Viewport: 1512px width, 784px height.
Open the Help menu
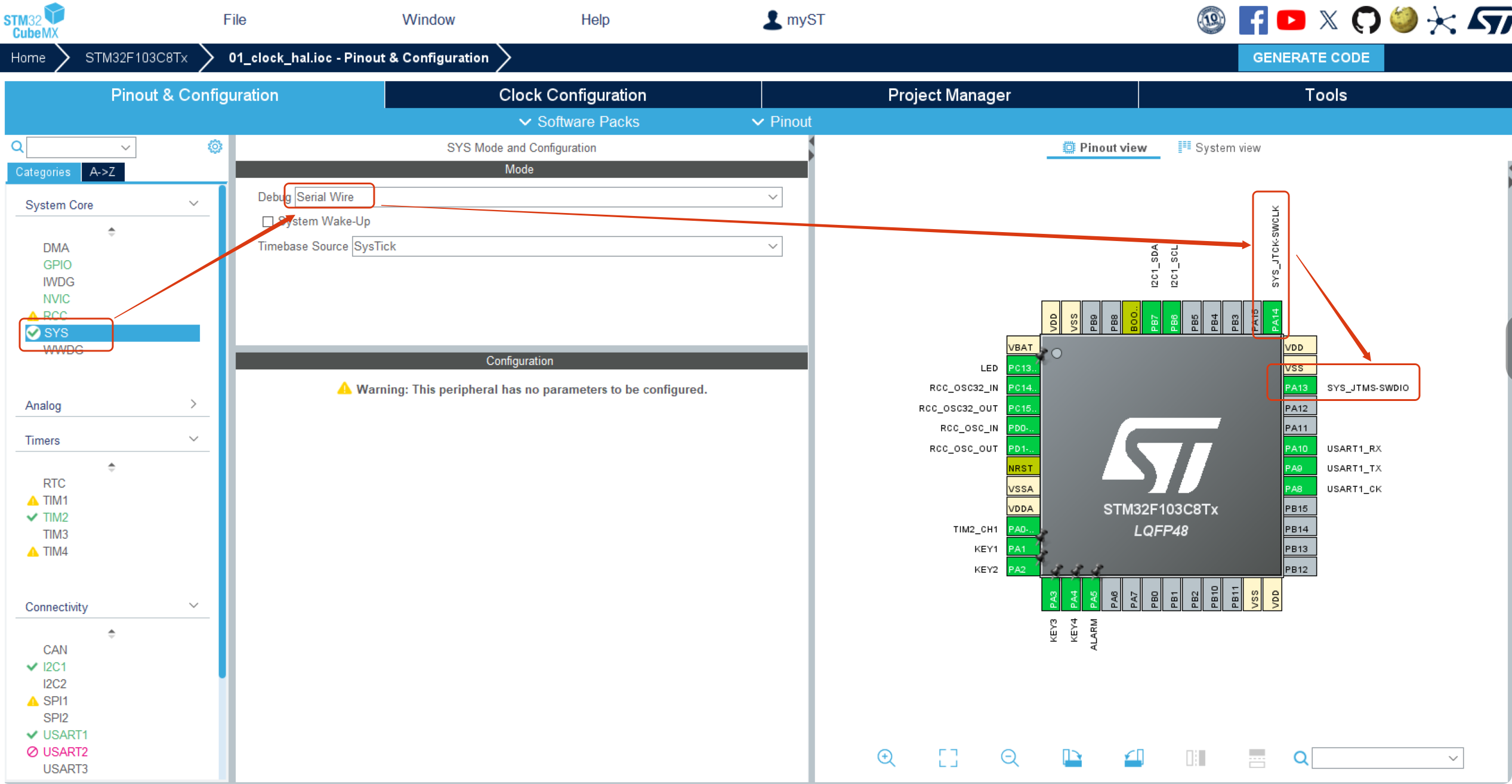tap(595, 20)
